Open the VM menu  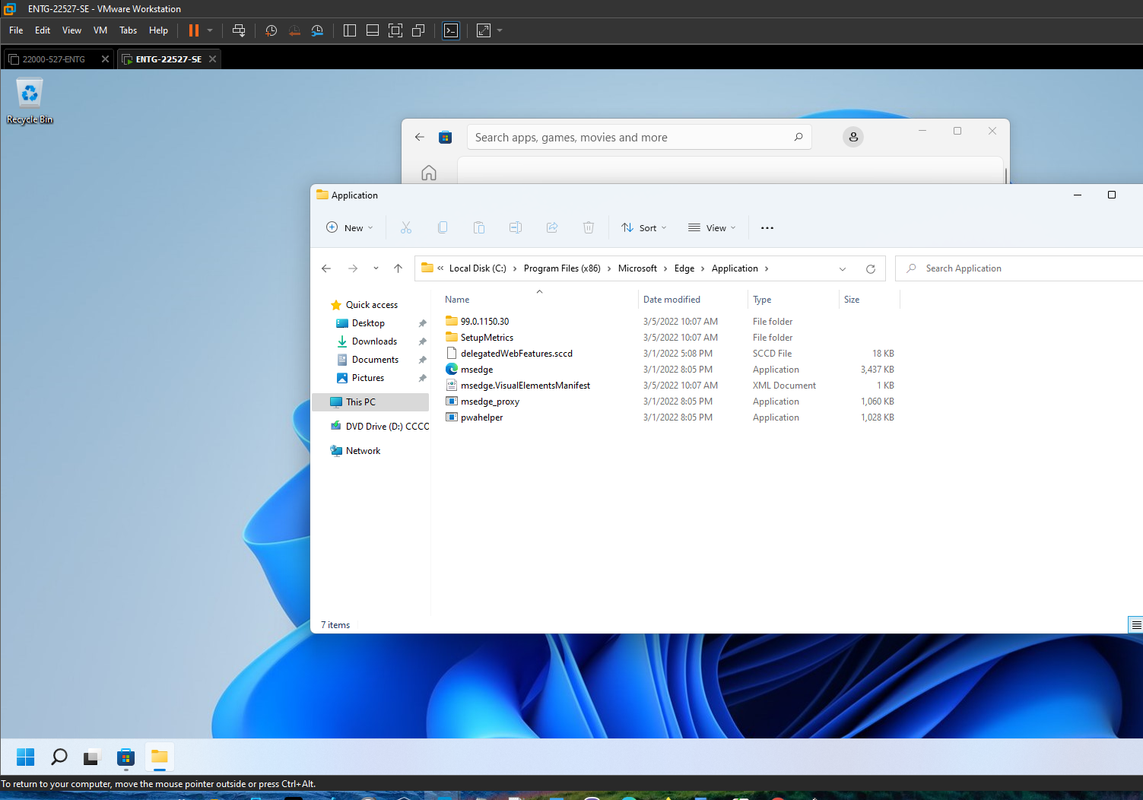[x=101, y=31]
